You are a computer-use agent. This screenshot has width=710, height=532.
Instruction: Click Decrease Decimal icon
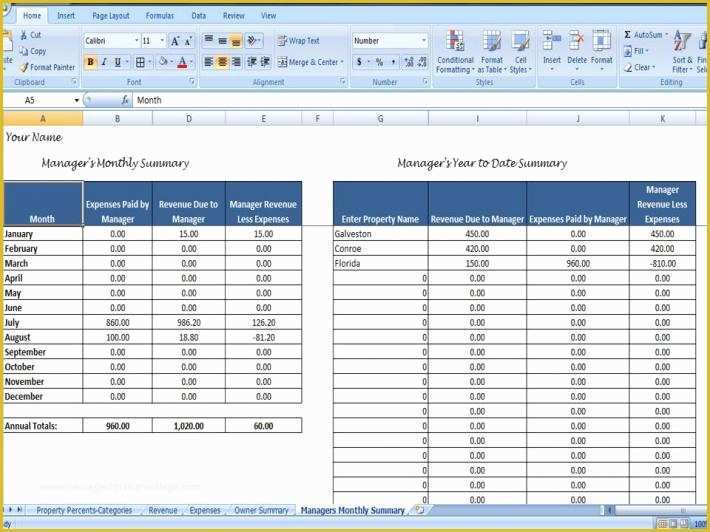422,62
